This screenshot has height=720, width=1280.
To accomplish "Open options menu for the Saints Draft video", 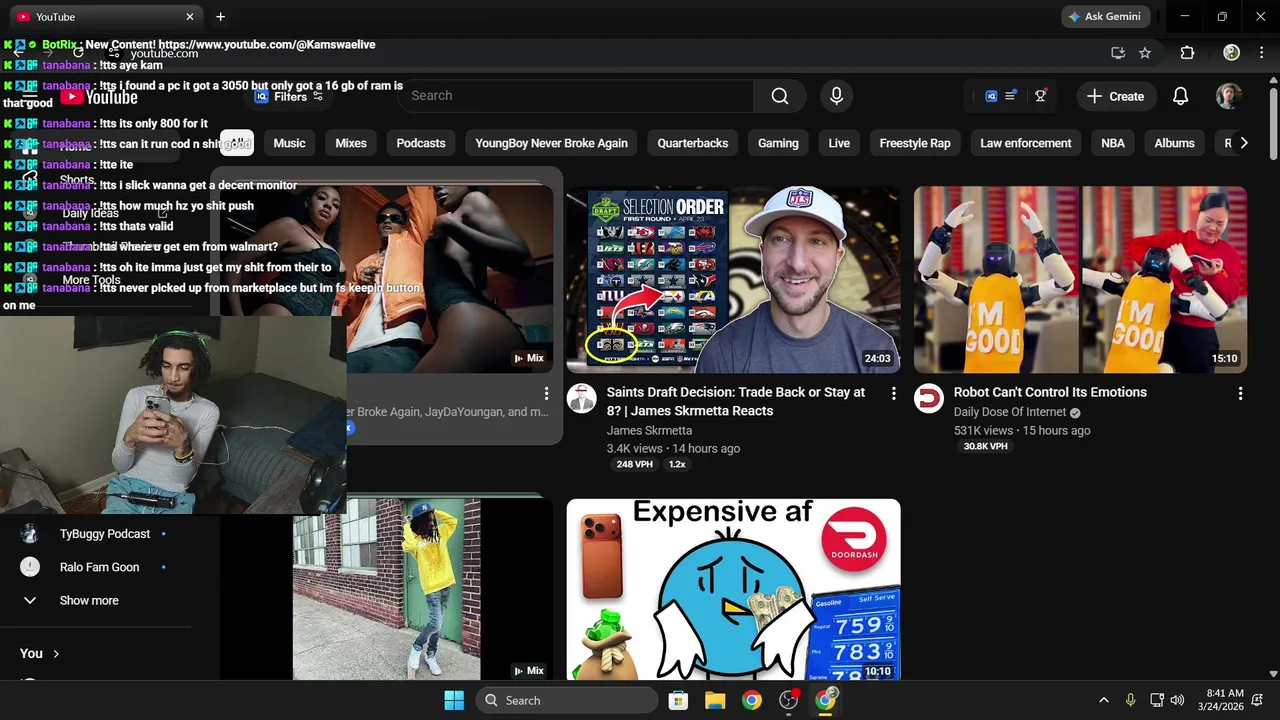I will click(894, 394).
